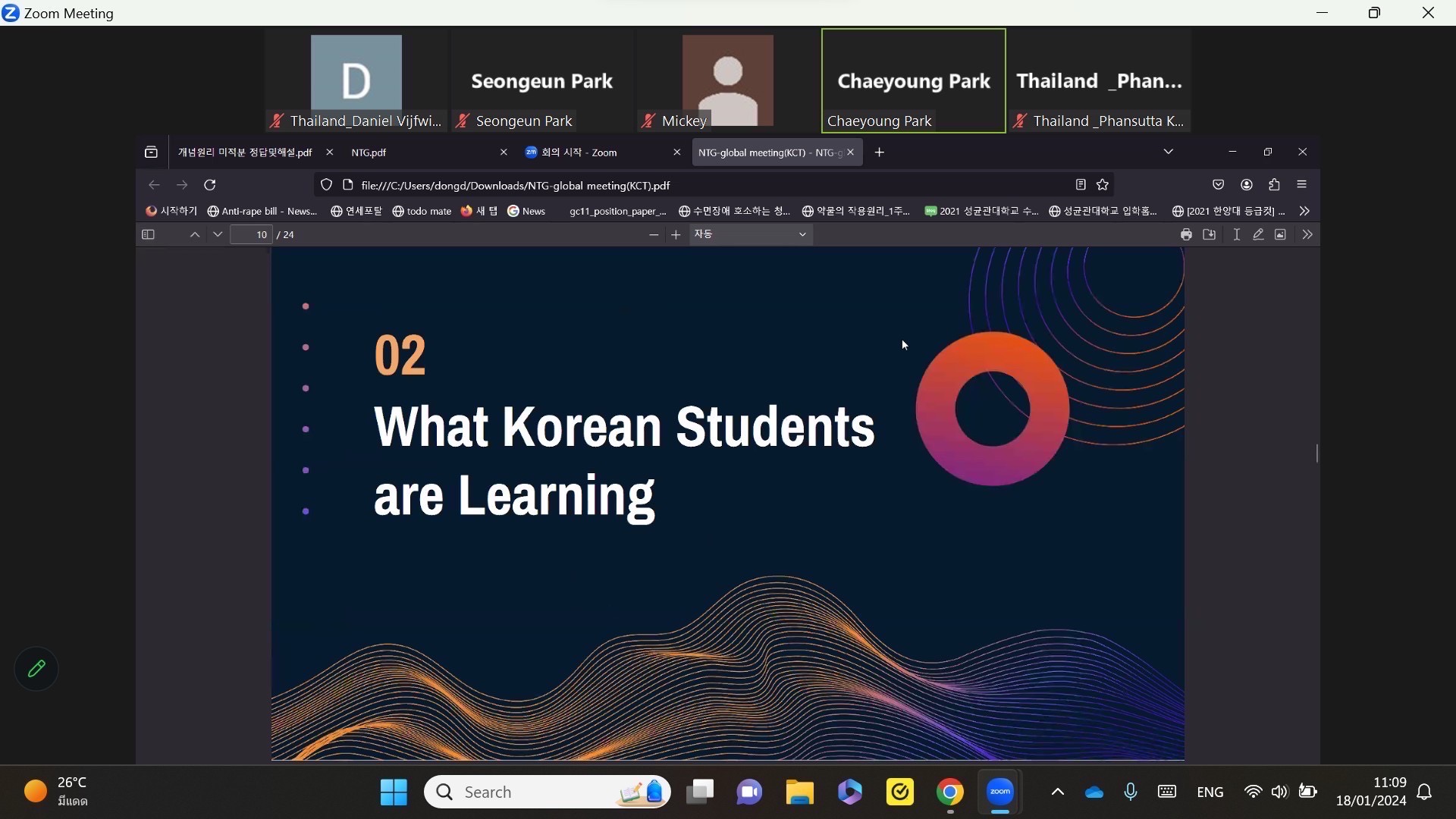Click the browser reload button

point(210,185)
